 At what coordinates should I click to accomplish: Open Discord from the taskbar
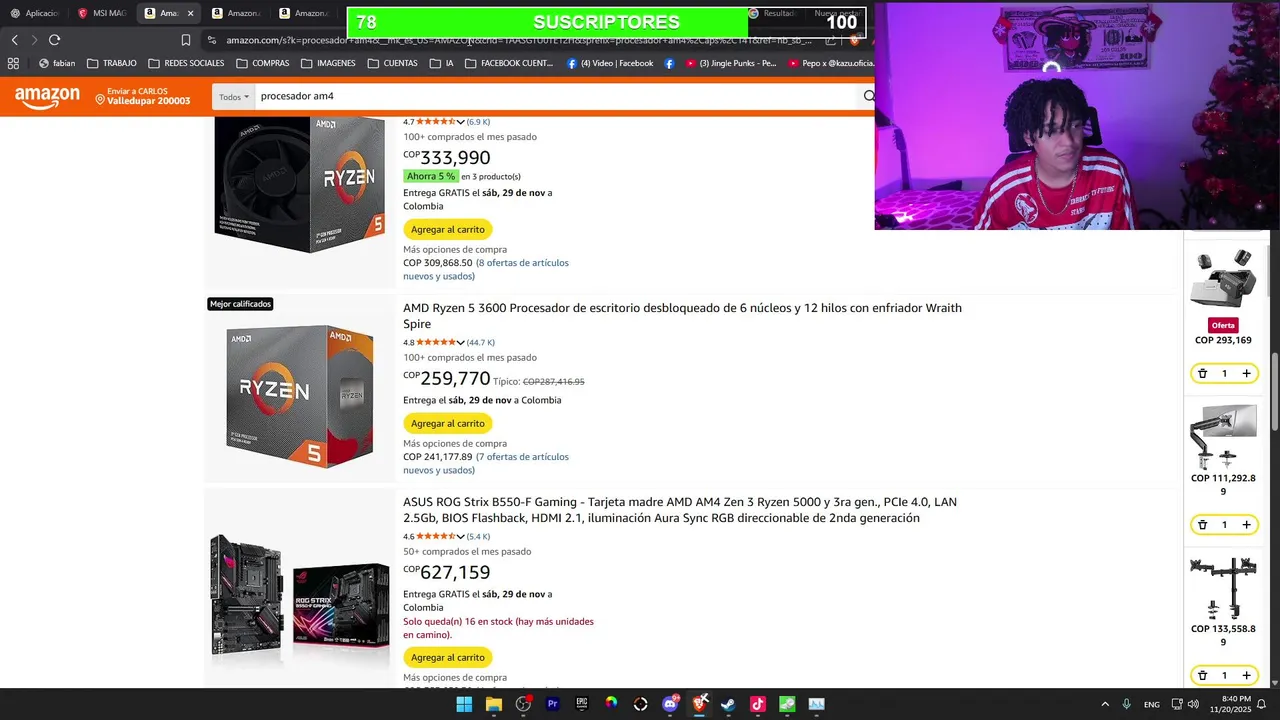point(670,704)
